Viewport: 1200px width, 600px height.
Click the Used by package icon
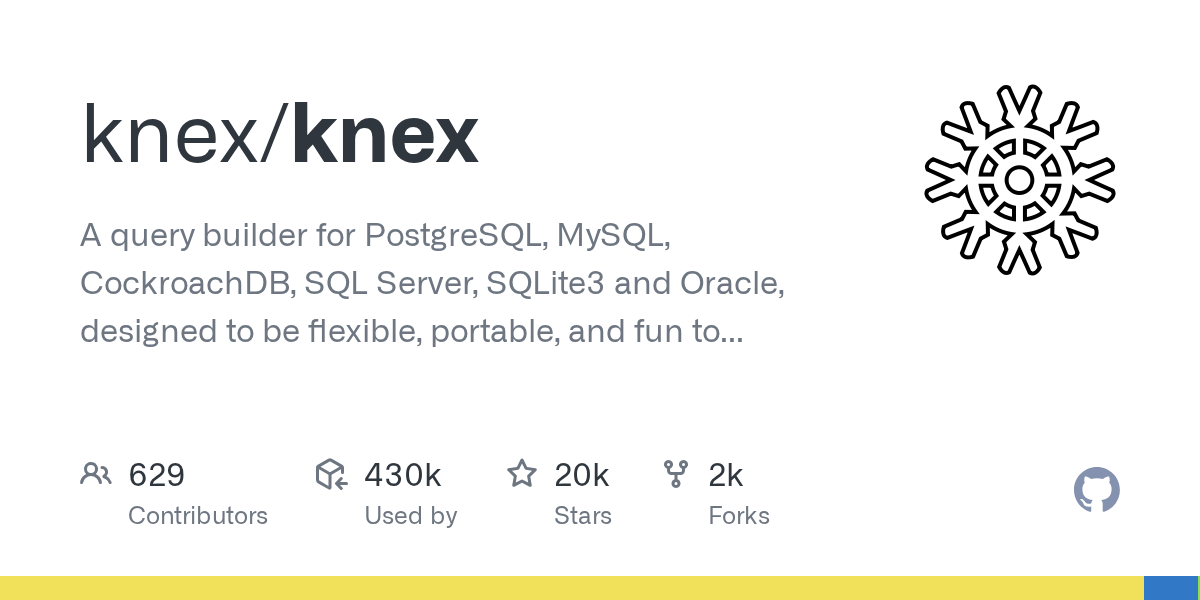tap(331, 474)
